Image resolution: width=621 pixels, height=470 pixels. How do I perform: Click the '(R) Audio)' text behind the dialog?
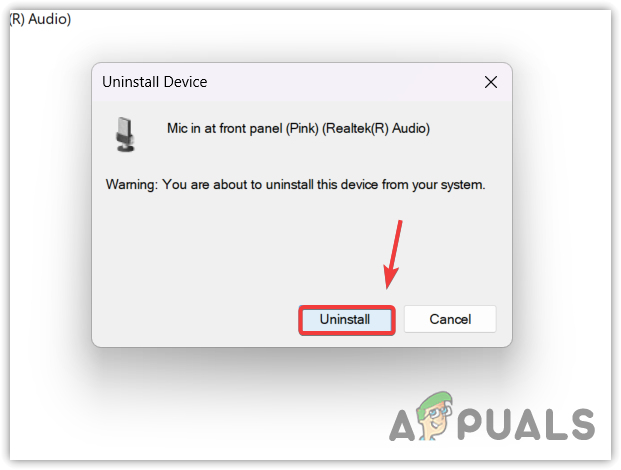pos(40,19)
